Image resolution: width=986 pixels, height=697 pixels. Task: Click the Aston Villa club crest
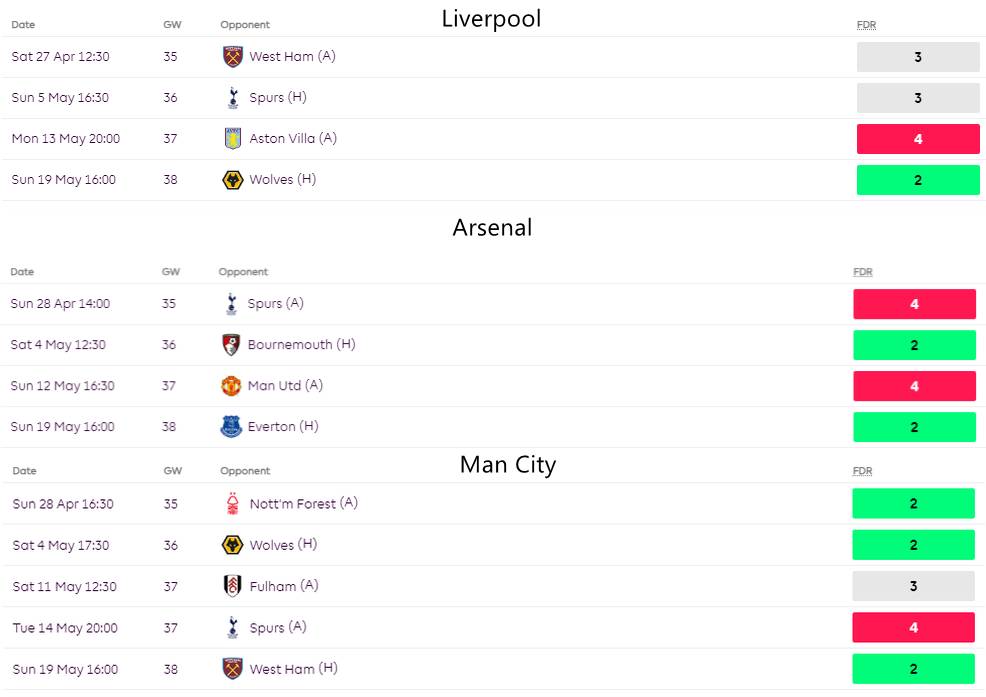[x=233, y=139]
